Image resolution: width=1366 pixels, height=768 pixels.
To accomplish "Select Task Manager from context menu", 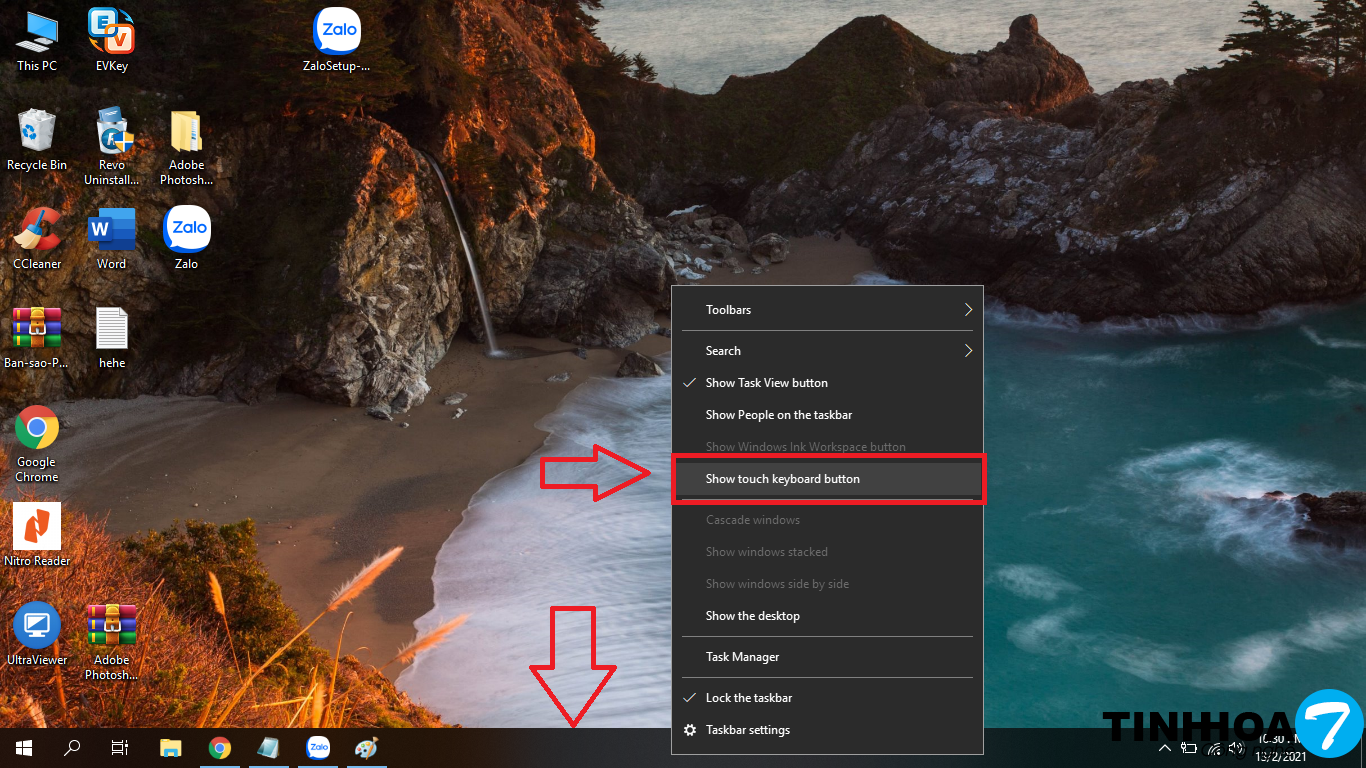I will point(742,657).
